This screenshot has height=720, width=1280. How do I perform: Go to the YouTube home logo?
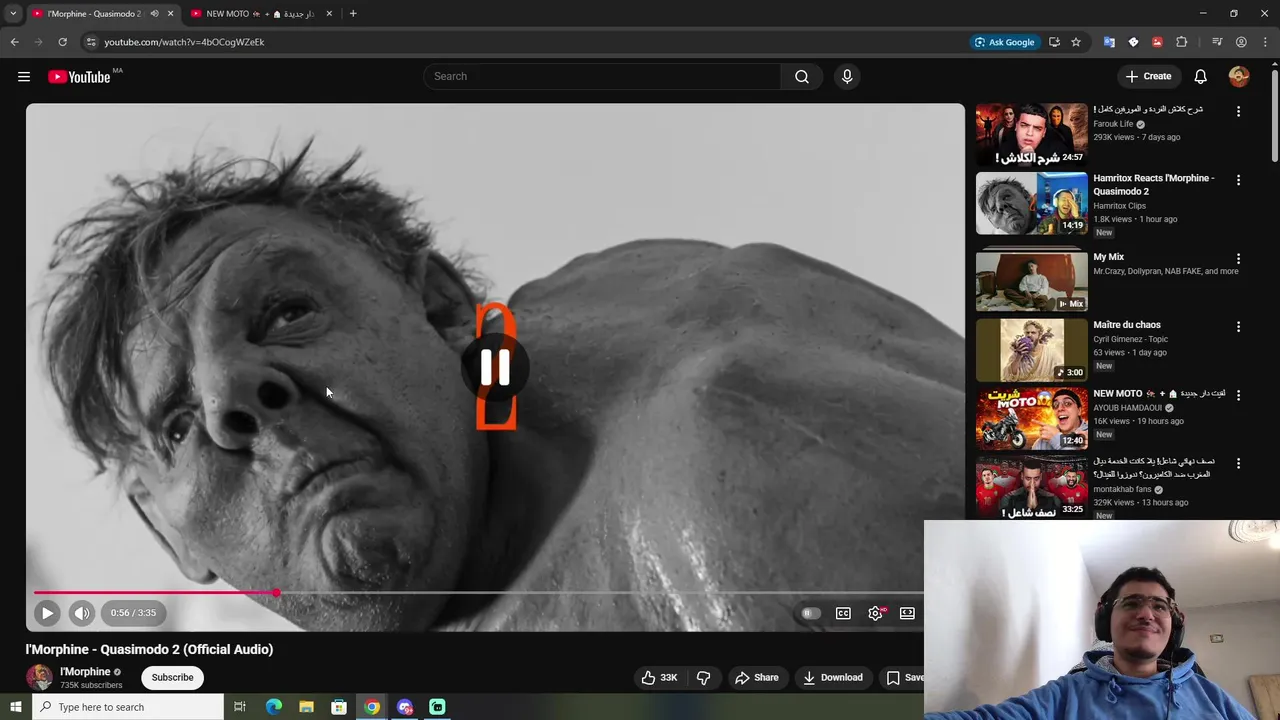80,77
